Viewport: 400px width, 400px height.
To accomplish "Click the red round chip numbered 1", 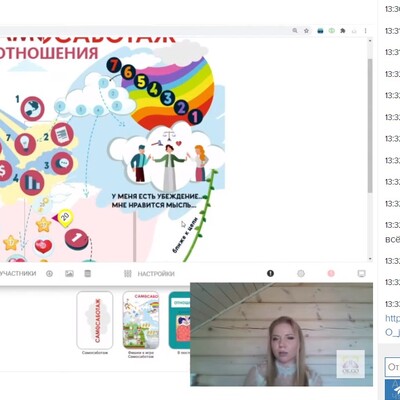I will [76, 239].
